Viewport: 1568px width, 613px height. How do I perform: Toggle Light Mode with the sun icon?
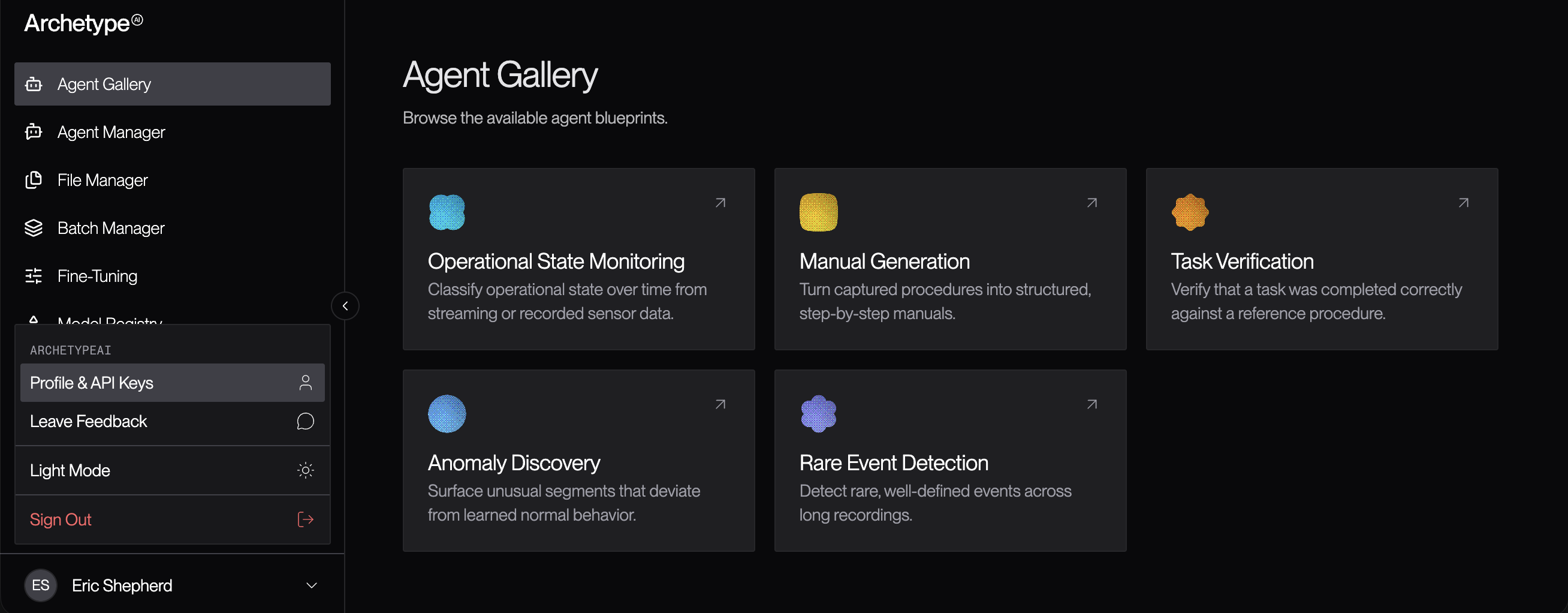(x=306, y=470)
